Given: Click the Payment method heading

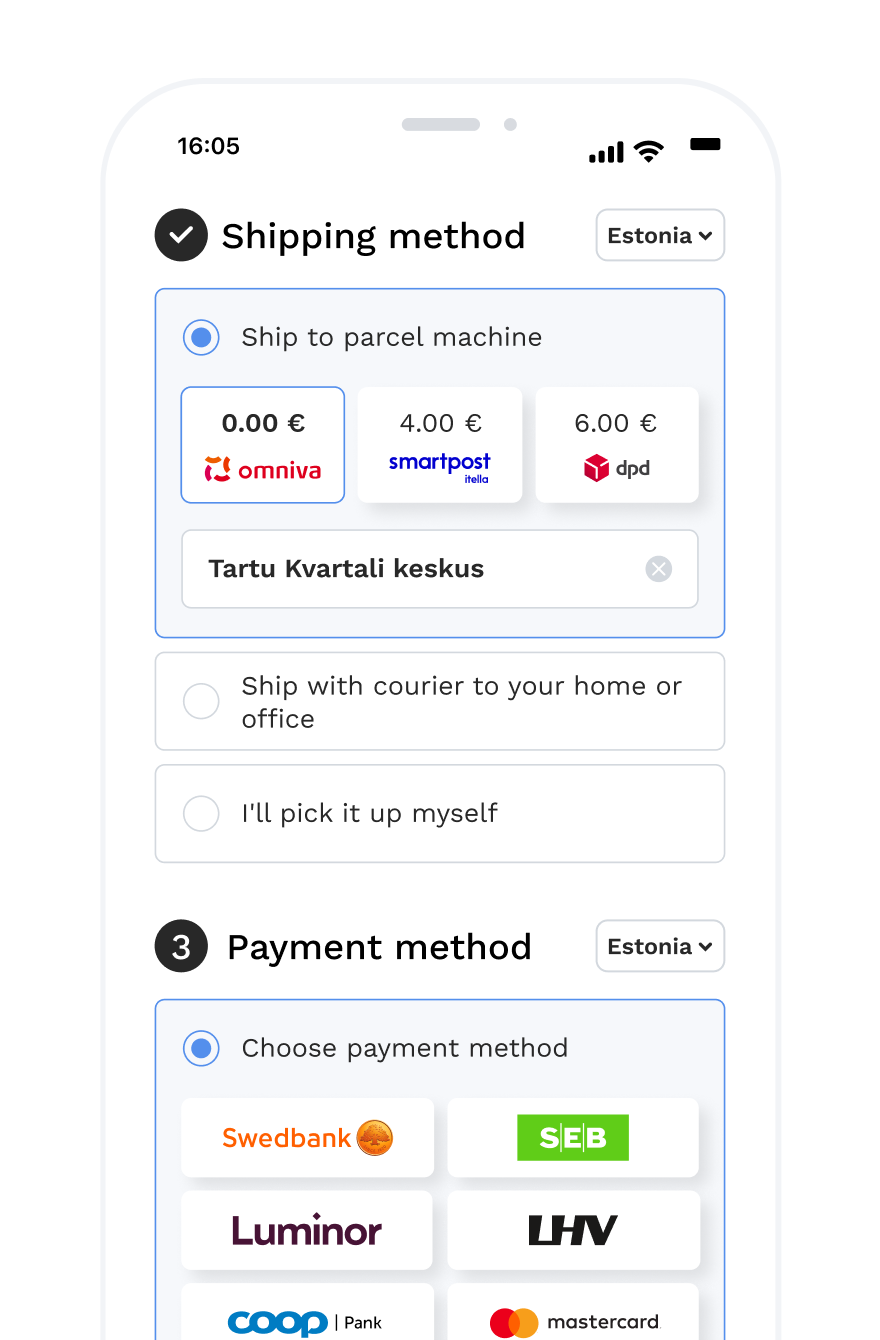Looking at the screenshot, I should point(379,947).
